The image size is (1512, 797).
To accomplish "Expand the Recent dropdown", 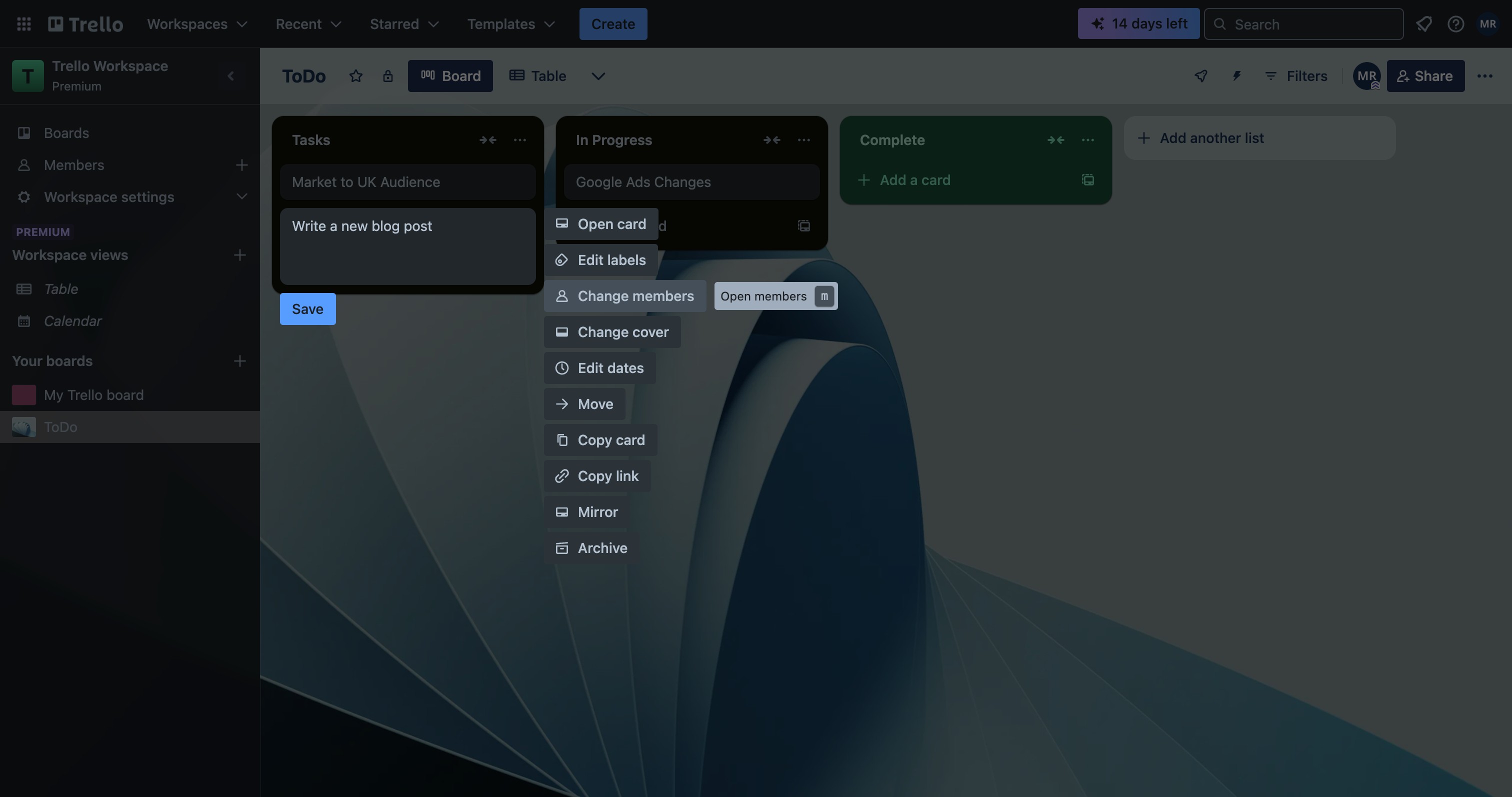I will [308, 24].
